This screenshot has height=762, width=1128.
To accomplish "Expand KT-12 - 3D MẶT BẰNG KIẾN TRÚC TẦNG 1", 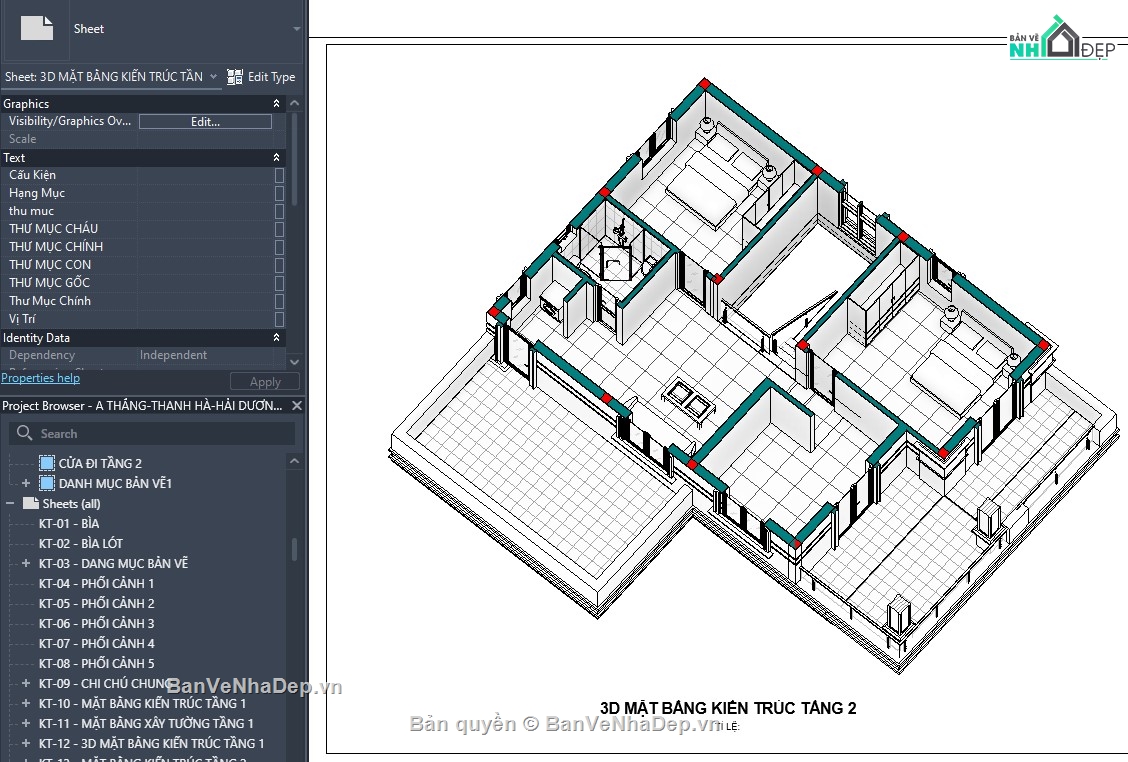I will (x=26, y=743).
